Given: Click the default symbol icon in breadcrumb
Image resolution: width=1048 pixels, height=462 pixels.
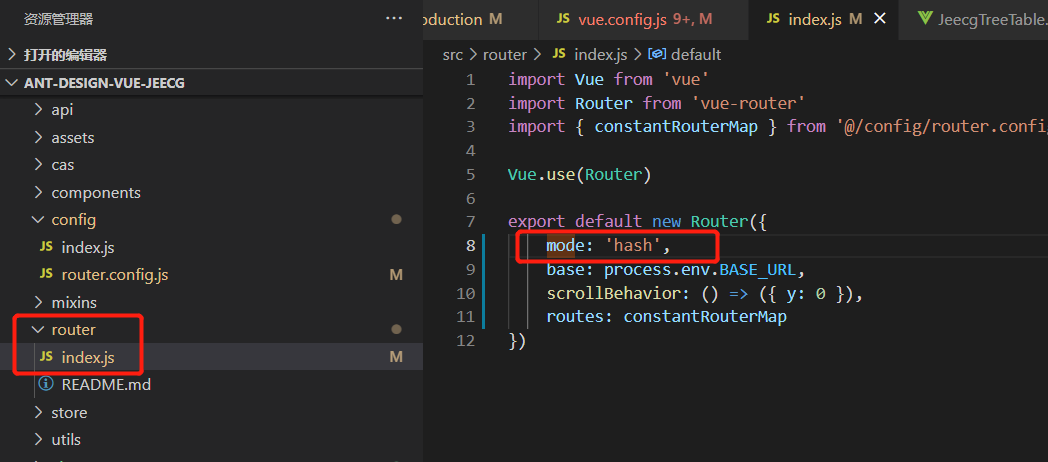Looking at the screenshot, I should tap(657, 54).
